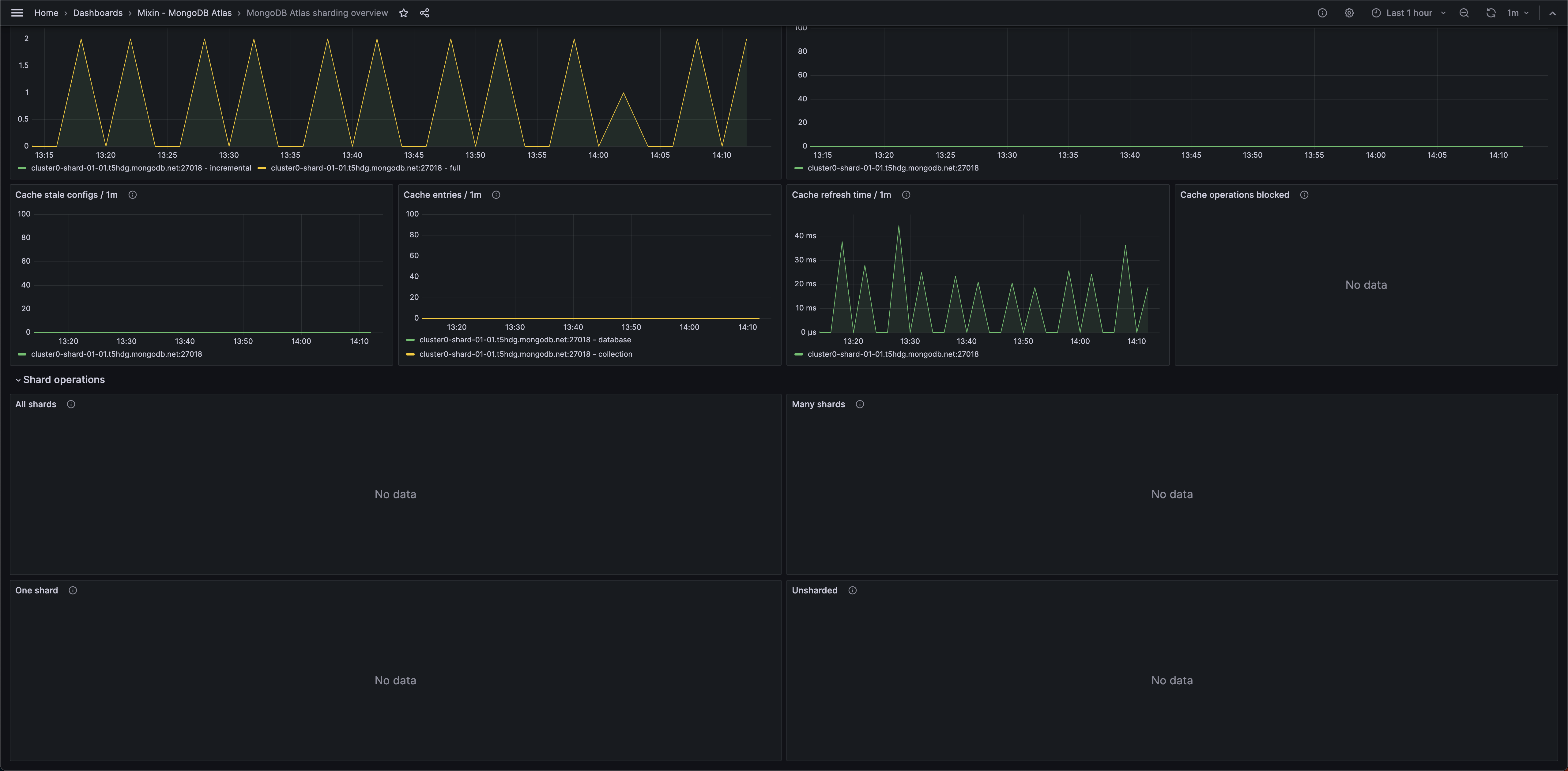
Task: Toggle the 'collection' legend series in Cache entries
Action: click(525, 354)
